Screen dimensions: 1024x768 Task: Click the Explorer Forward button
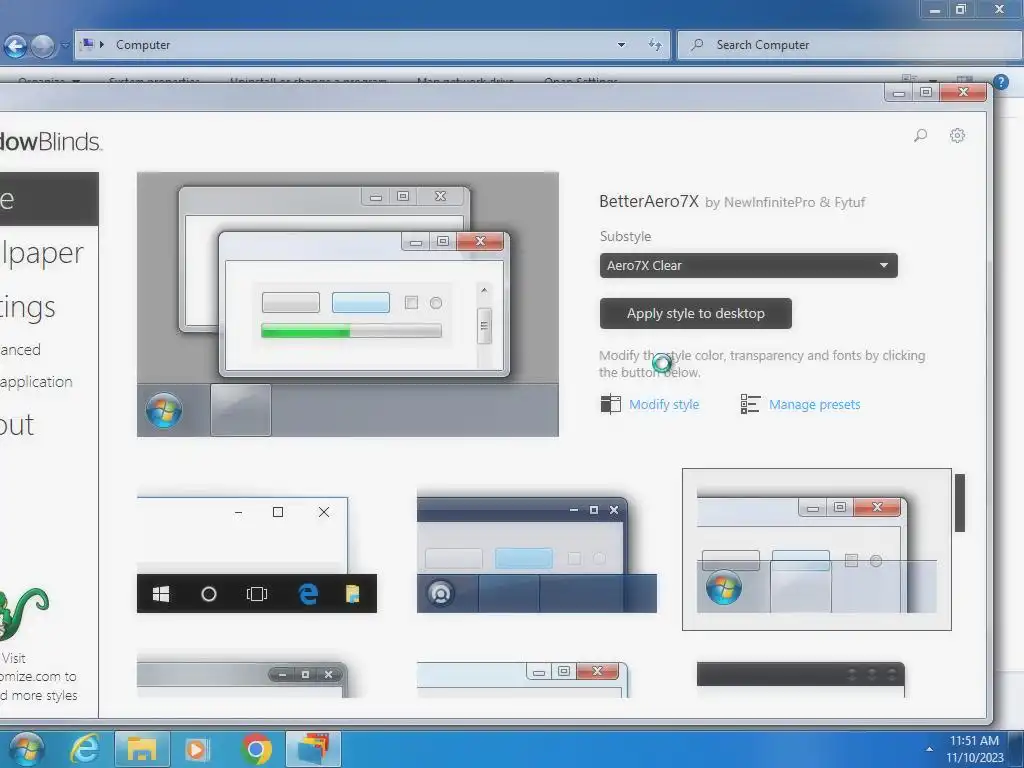42,46
